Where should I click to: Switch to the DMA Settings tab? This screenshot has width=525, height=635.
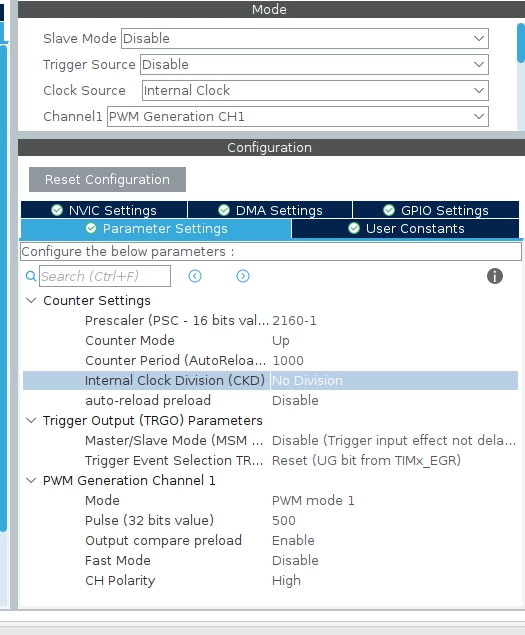pos(270,210)
